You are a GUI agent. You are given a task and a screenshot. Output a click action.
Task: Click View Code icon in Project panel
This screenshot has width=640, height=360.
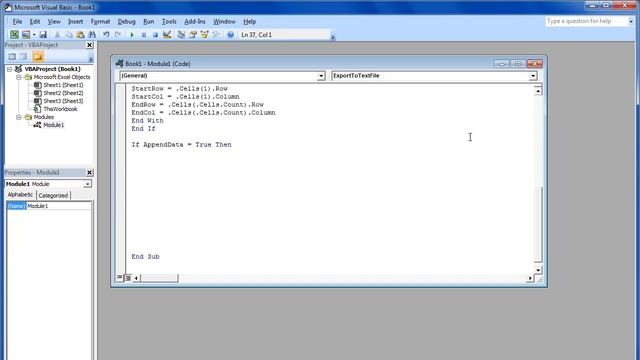(12, 57)
